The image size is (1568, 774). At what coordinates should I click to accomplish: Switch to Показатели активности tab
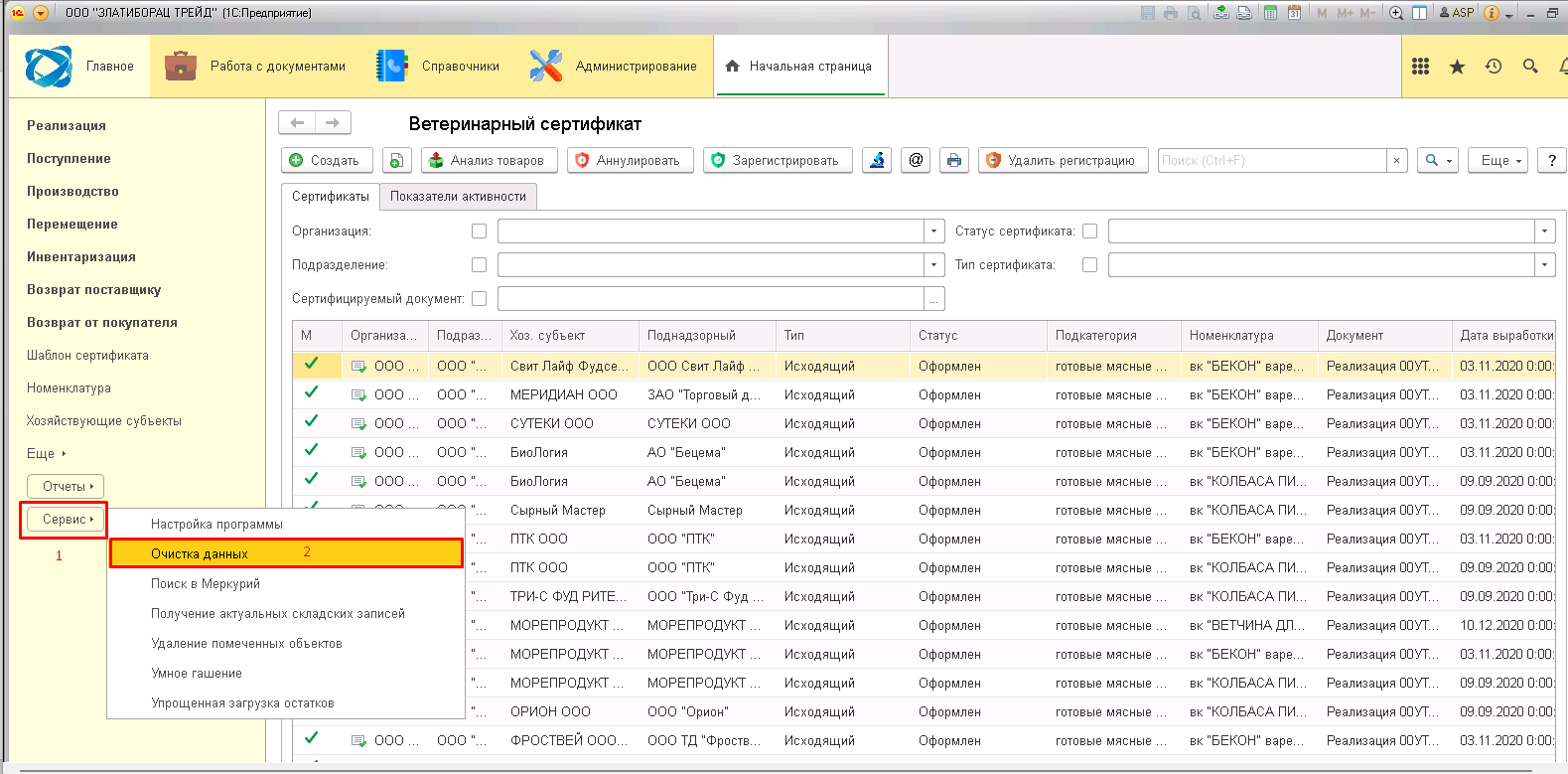(458, 197)
